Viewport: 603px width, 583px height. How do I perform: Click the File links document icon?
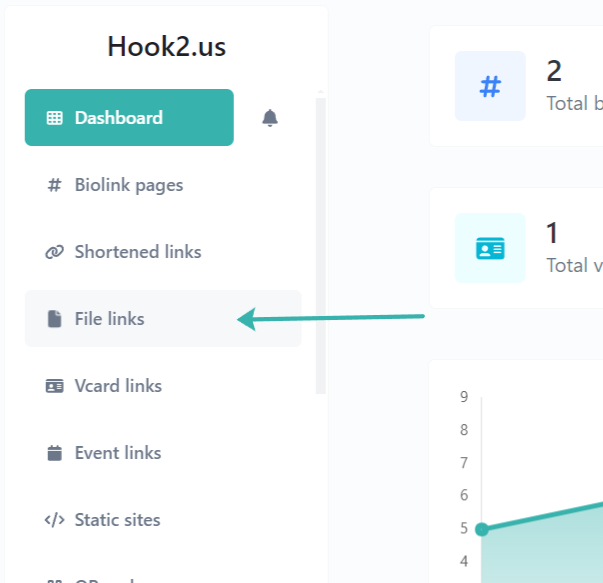coord(54,319)
